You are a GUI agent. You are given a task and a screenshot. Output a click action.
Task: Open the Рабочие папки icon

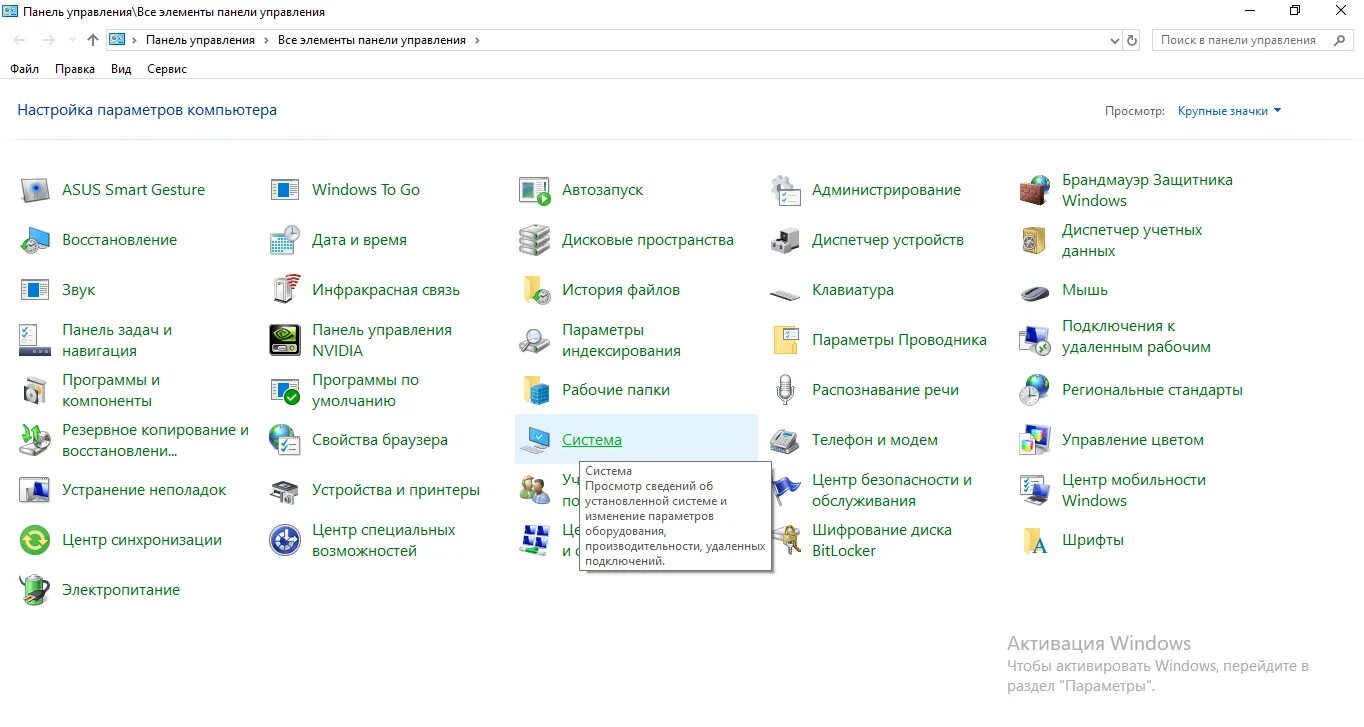pos(535,390)
